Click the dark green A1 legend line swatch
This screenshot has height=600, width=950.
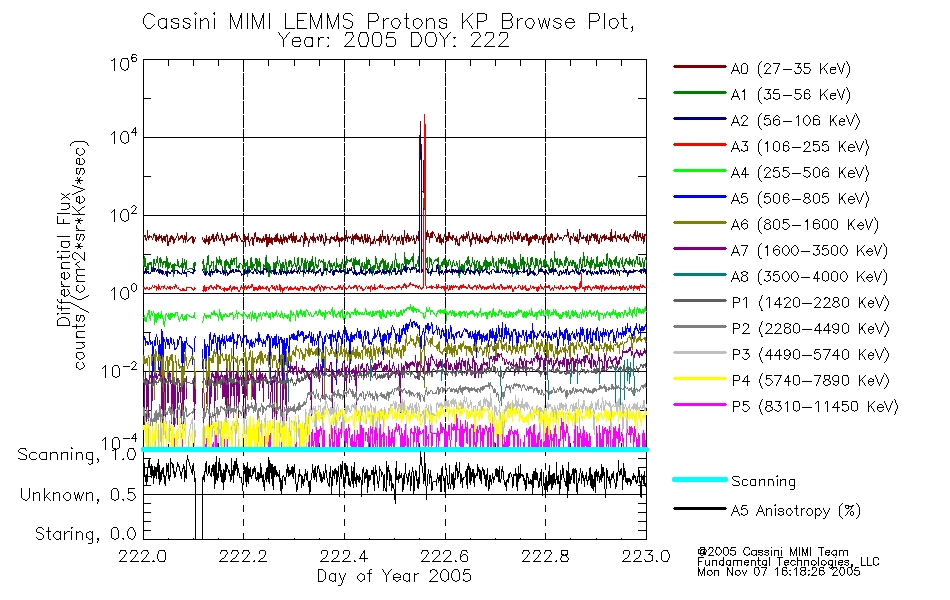[x=700, y=93]
